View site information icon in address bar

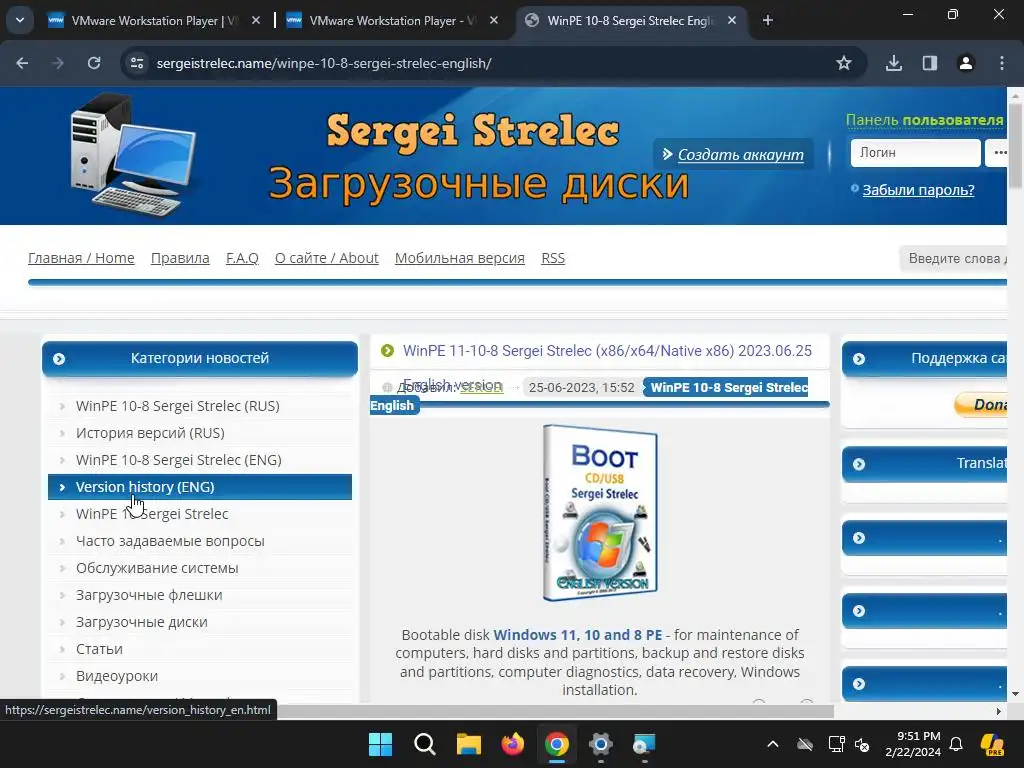(137, 63)
